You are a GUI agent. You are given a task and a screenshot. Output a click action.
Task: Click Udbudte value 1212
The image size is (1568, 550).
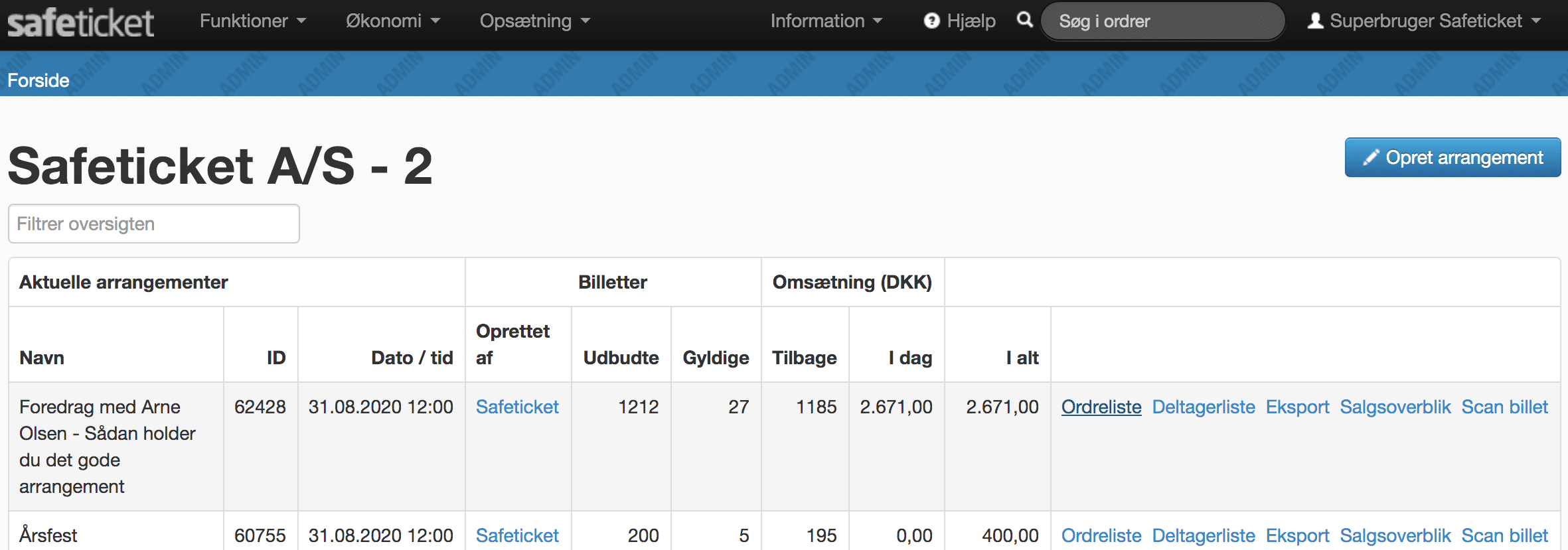point(638,407)
